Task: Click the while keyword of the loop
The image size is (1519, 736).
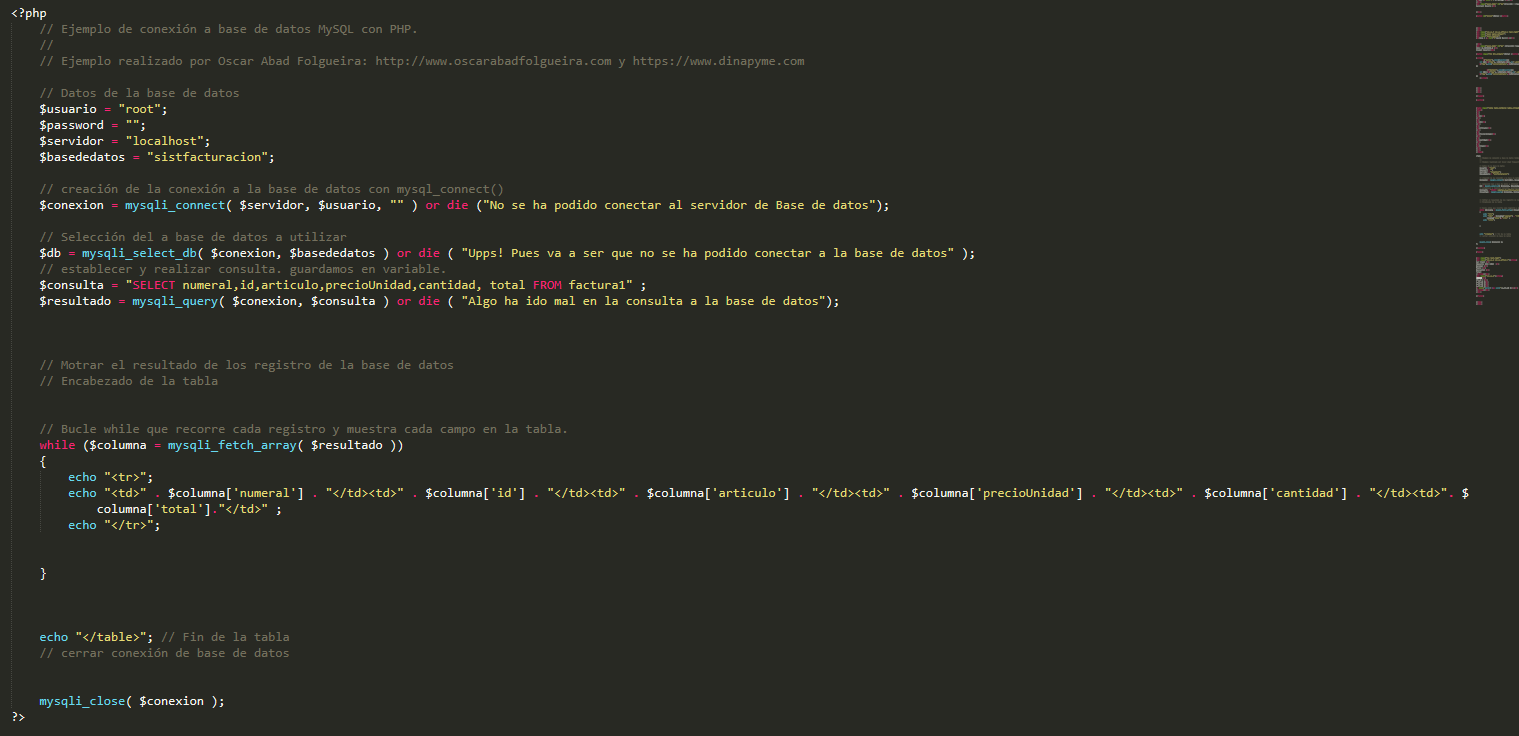Action: pos(57,445)
